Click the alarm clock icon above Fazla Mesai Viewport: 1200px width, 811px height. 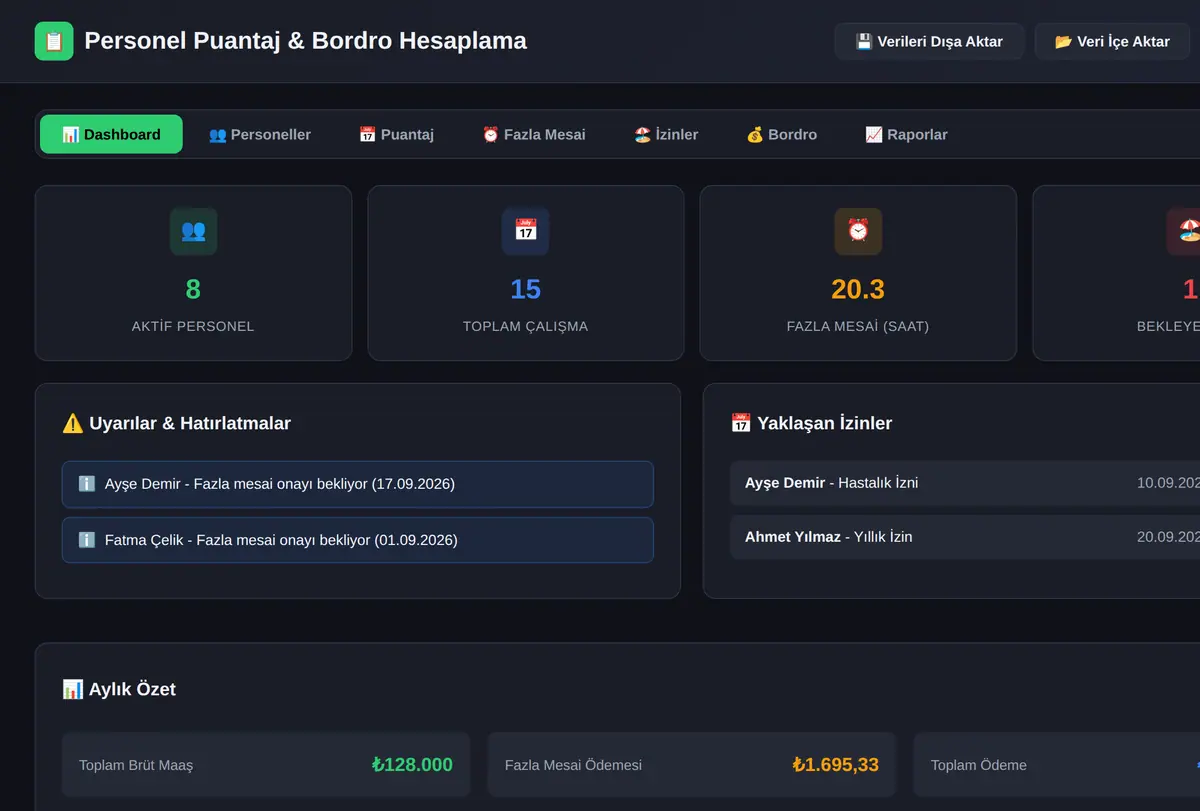pyautogui.click(x=858, y=231)
